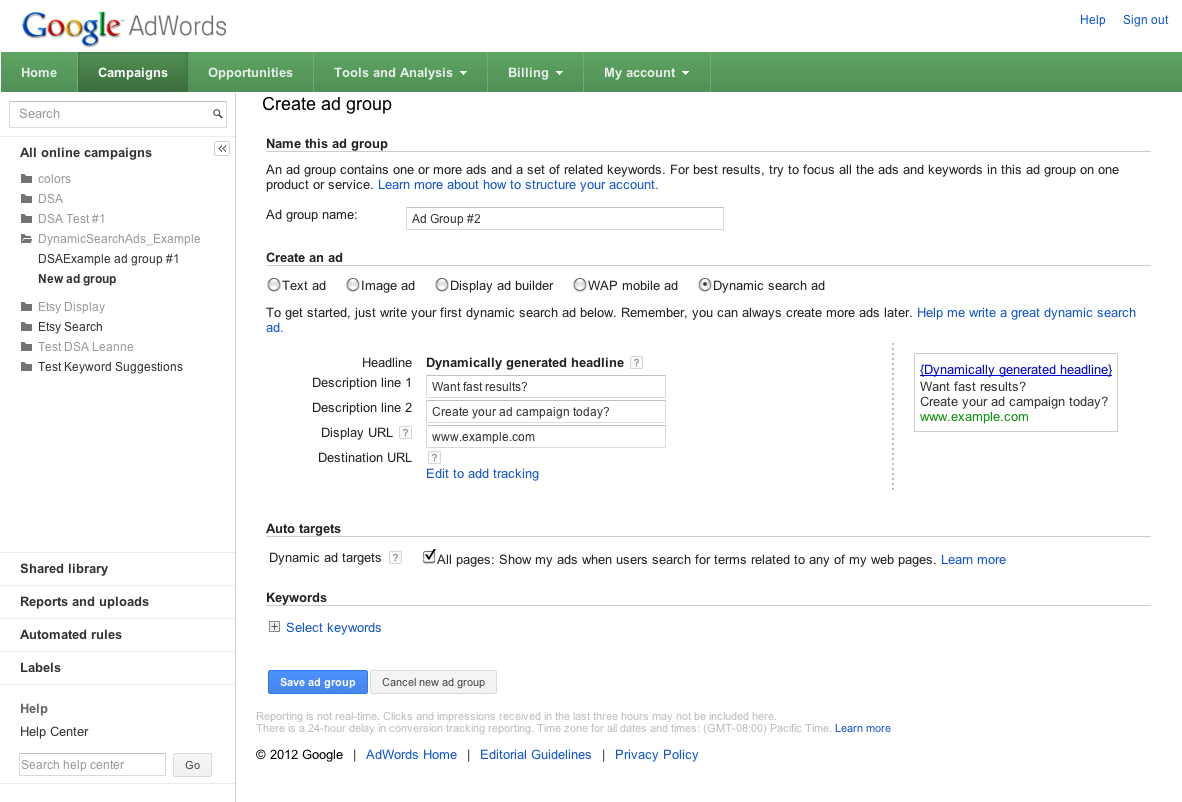Viewport: 1182px width, 802px height.
Task: Choose the Image ad radio option
Action: tap(352, 285)
